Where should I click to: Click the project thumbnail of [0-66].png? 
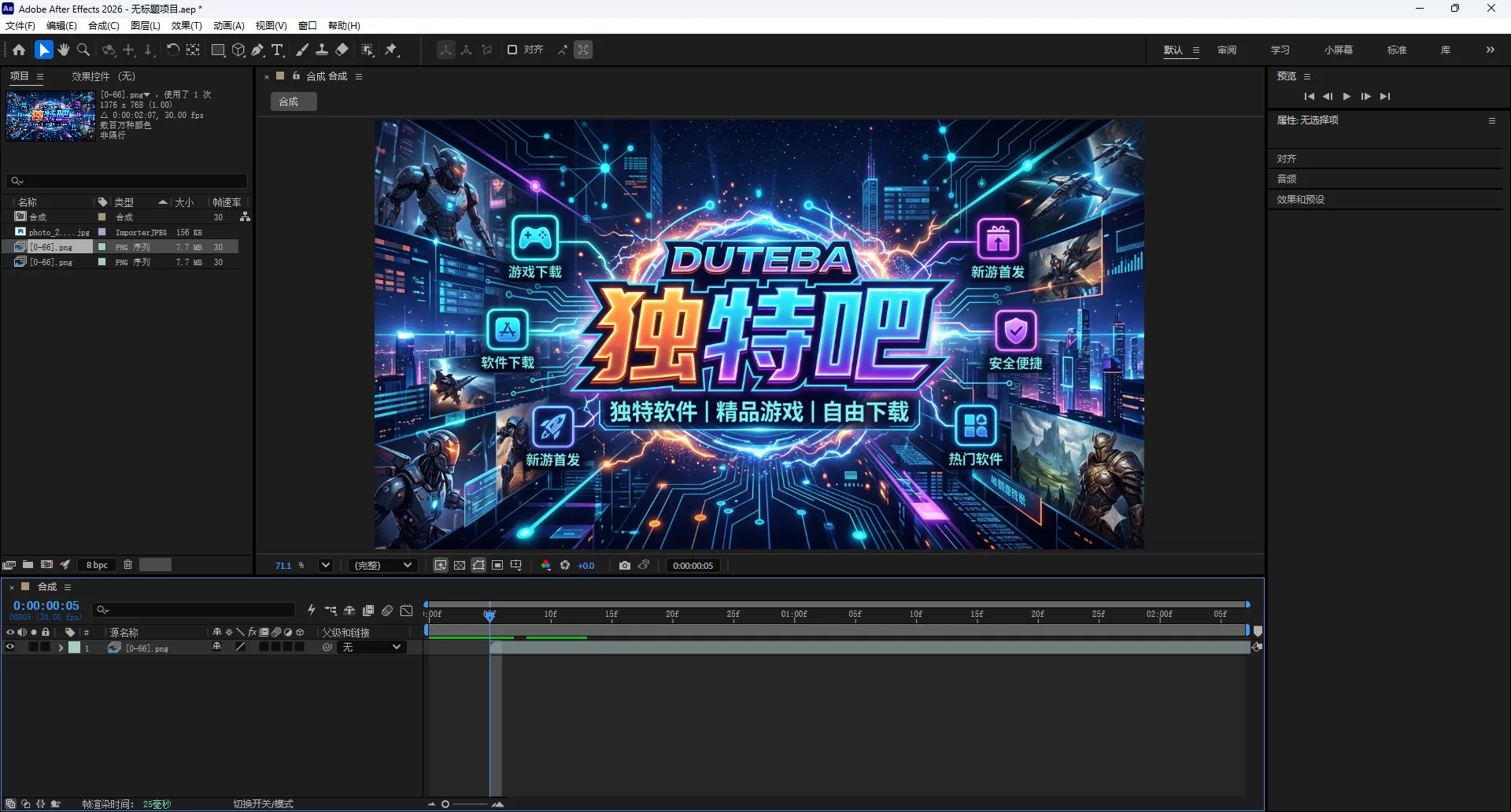coord(50,116)
